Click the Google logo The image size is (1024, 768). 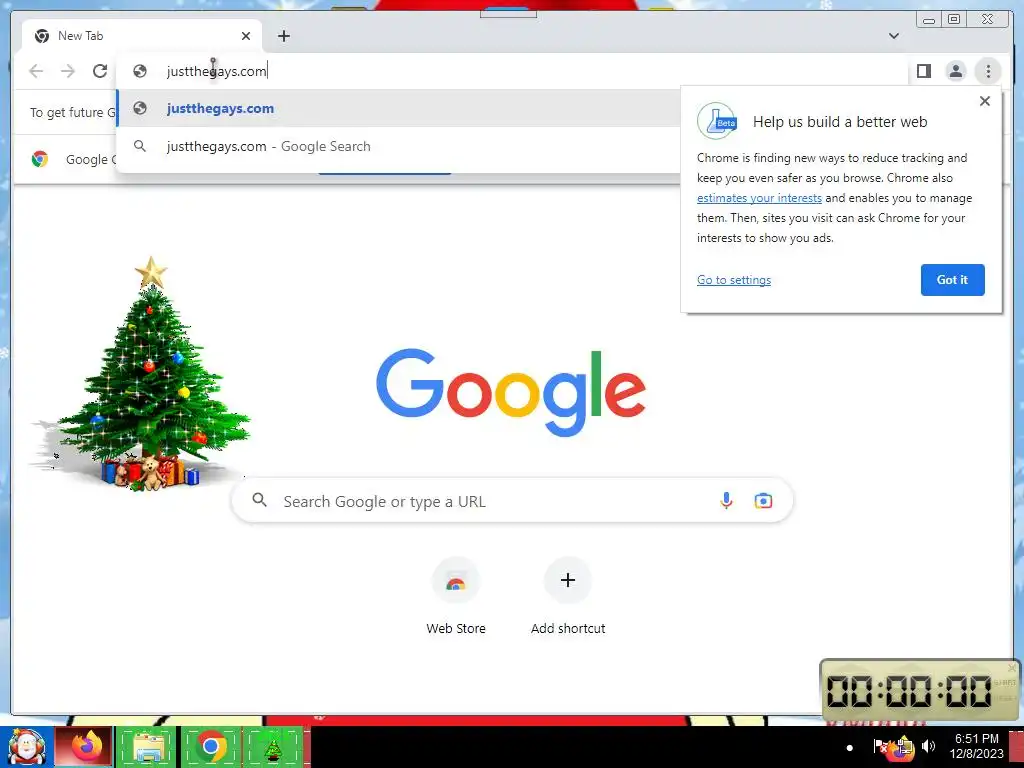point(511,392)
